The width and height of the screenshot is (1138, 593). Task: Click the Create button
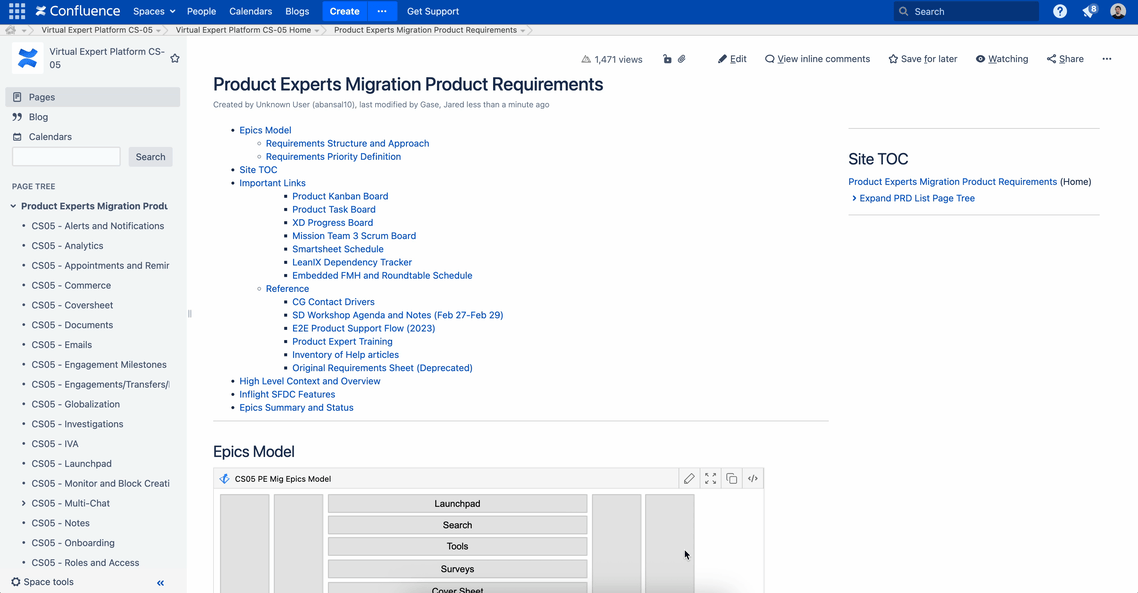click(345, 11)
